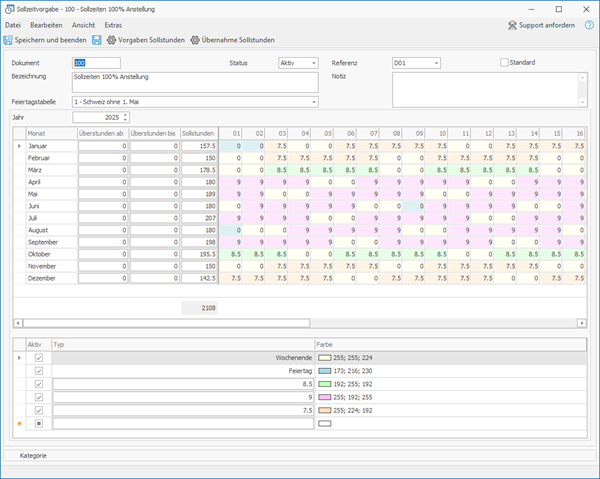Click the orange color swatch for 7.5

tap(324, 410)
